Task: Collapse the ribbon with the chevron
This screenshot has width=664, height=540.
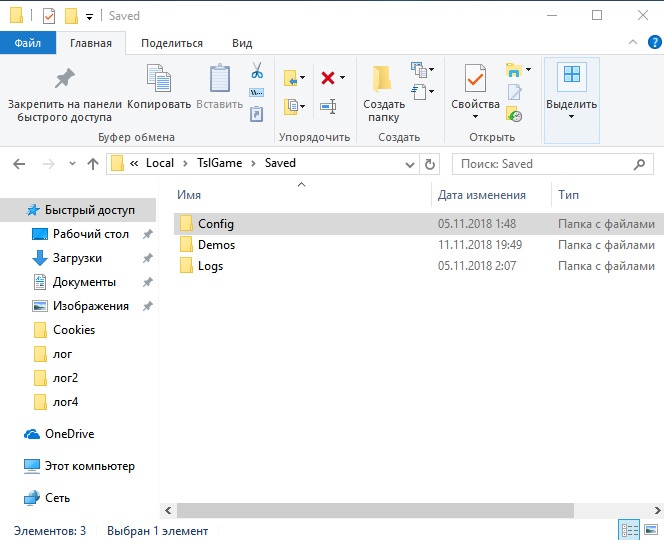Action: coord(633,42)
